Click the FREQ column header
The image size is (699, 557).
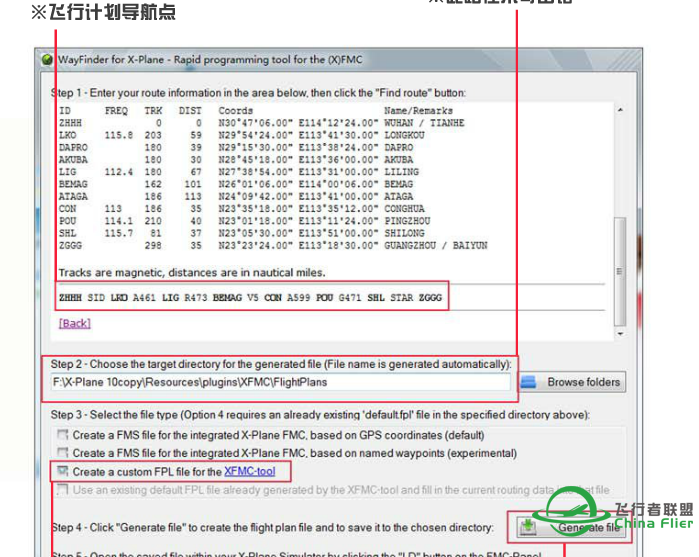pyautogui.click(x=116, y=111)
